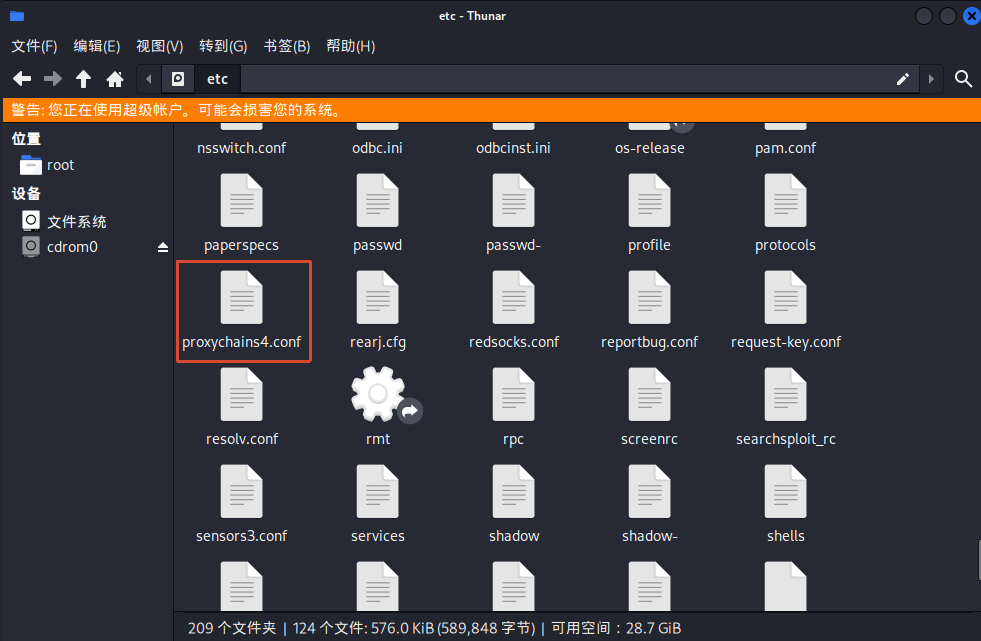Go forward to the next folder
The width and height of the screenshot is (981, 641).
point(53,79)
